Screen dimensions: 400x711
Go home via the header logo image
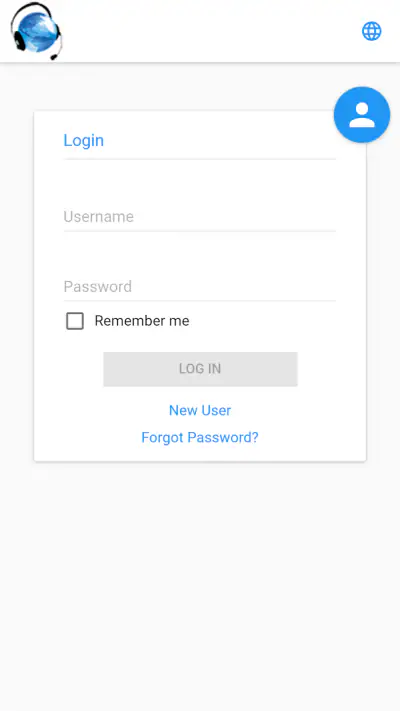pyautogui.click(x=36, y=31)
